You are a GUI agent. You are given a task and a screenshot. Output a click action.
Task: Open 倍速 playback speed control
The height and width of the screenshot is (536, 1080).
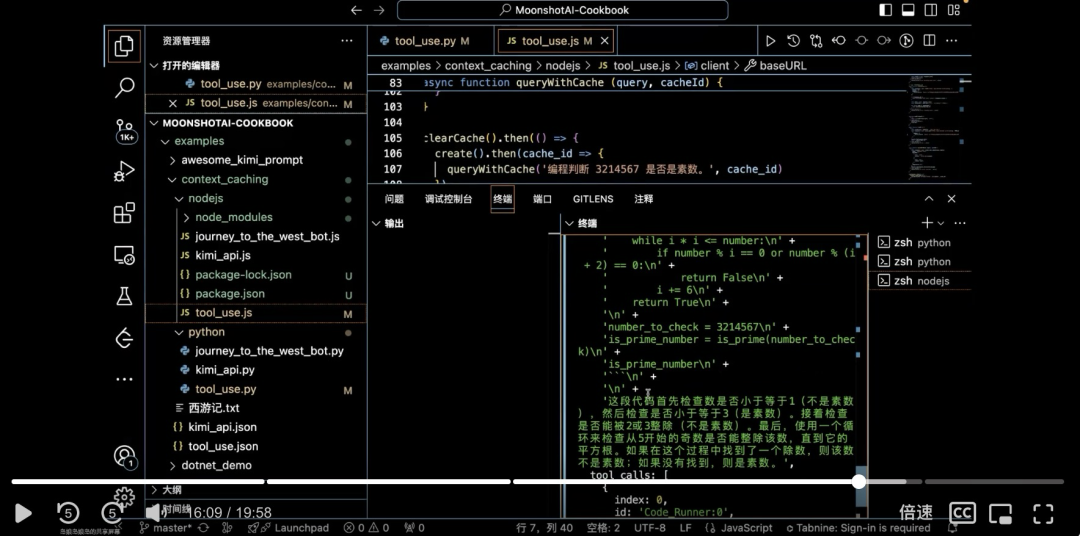pos(916,513)
